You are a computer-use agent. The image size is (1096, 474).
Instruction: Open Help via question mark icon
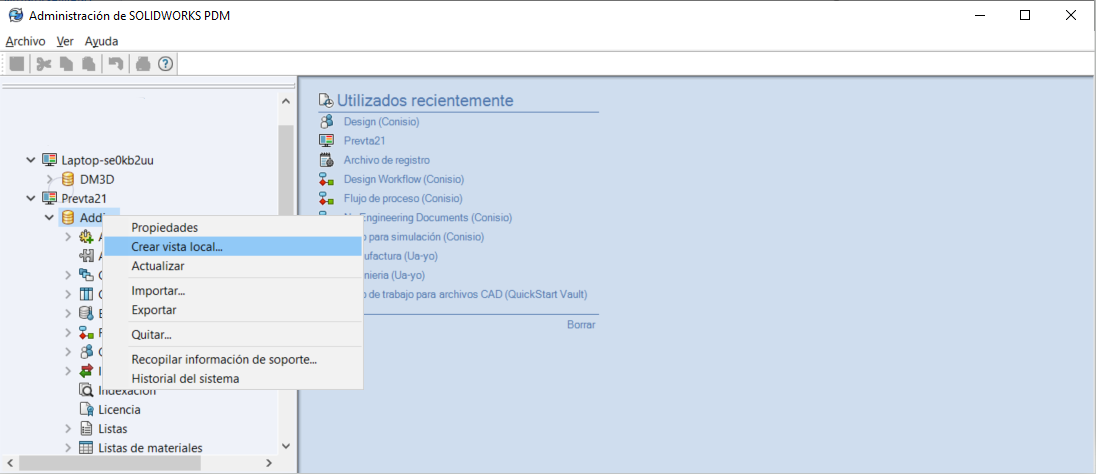[166, 64]
